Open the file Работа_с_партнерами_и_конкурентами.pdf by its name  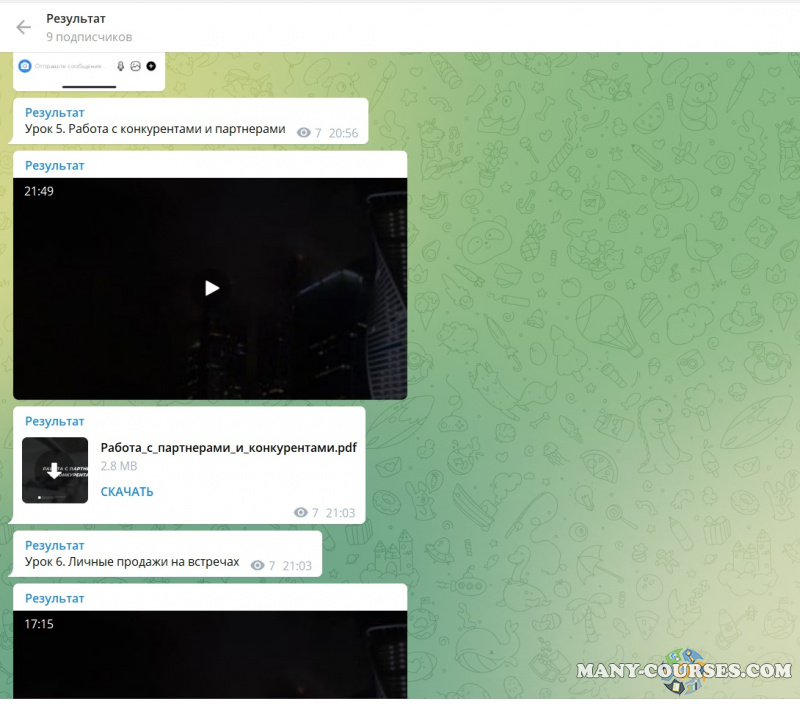pyautogui.click(x=228, y=447)
